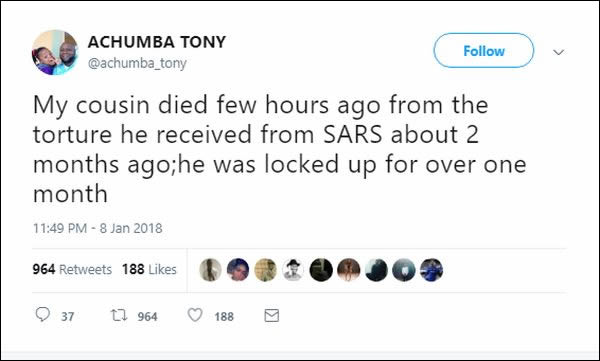Open the ACHUMBA TONY display name link
This screenshot has width=600, height=361.
157,42
